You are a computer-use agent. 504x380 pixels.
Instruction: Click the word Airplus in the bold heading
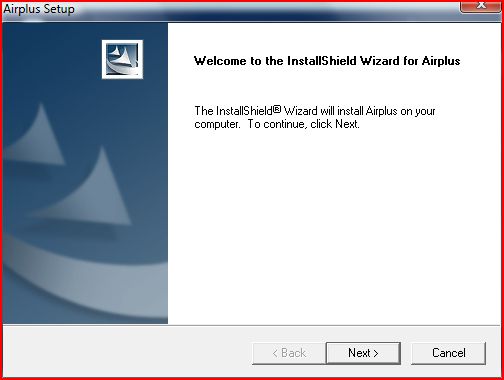441,61
